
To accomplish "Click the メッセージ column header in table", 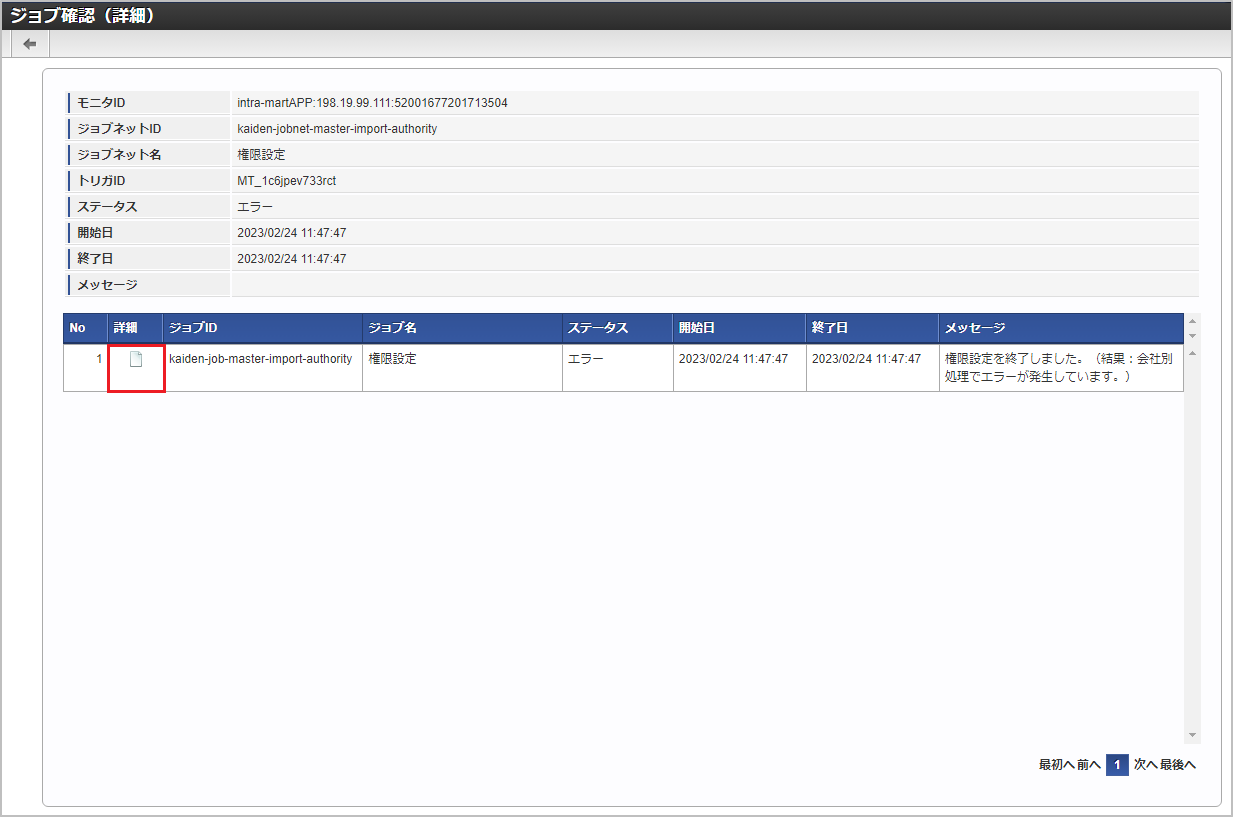I will [x=1061, y=328].
